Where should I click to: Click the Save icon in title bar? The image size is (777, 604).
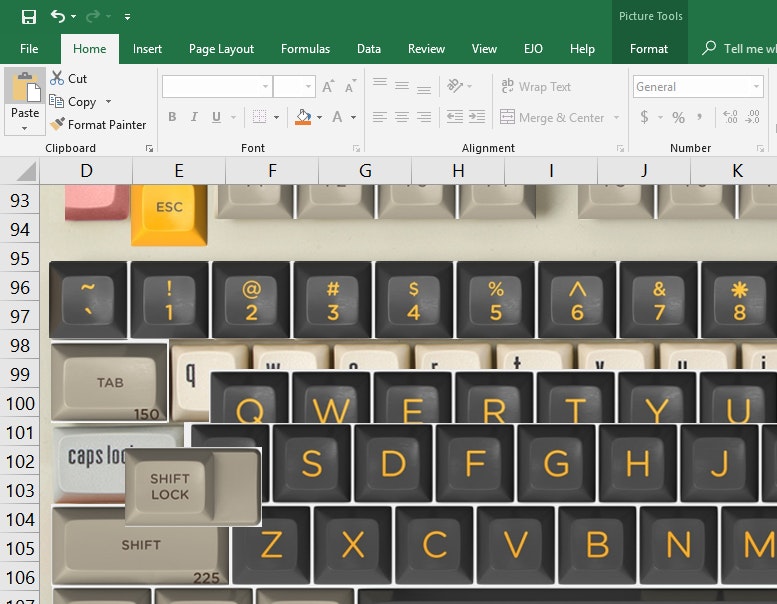pos(28,17)
